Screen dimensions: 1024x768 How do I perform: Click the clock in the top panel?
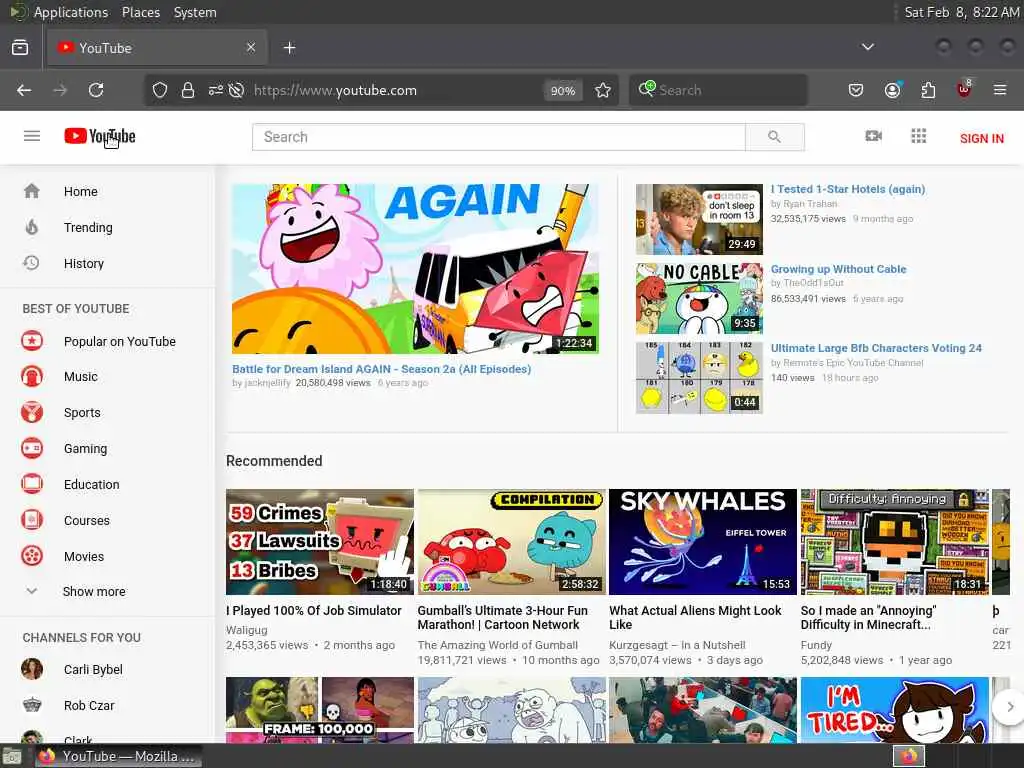(x=961, y=12)
